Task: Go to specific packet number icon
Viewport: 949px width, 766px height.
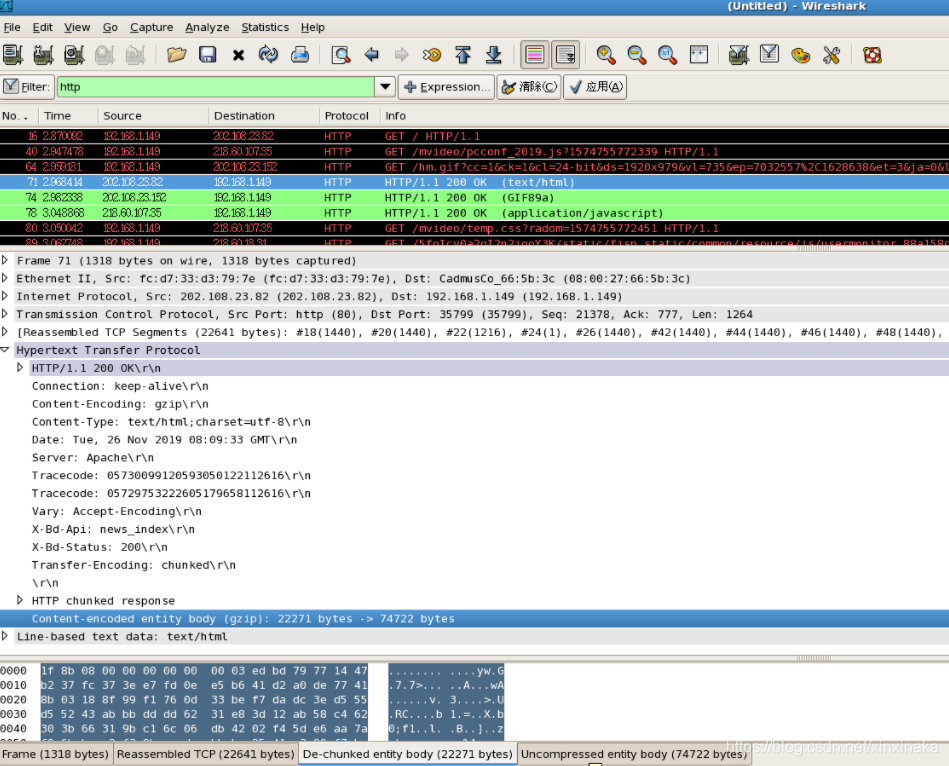Action: tap(432, 55)
